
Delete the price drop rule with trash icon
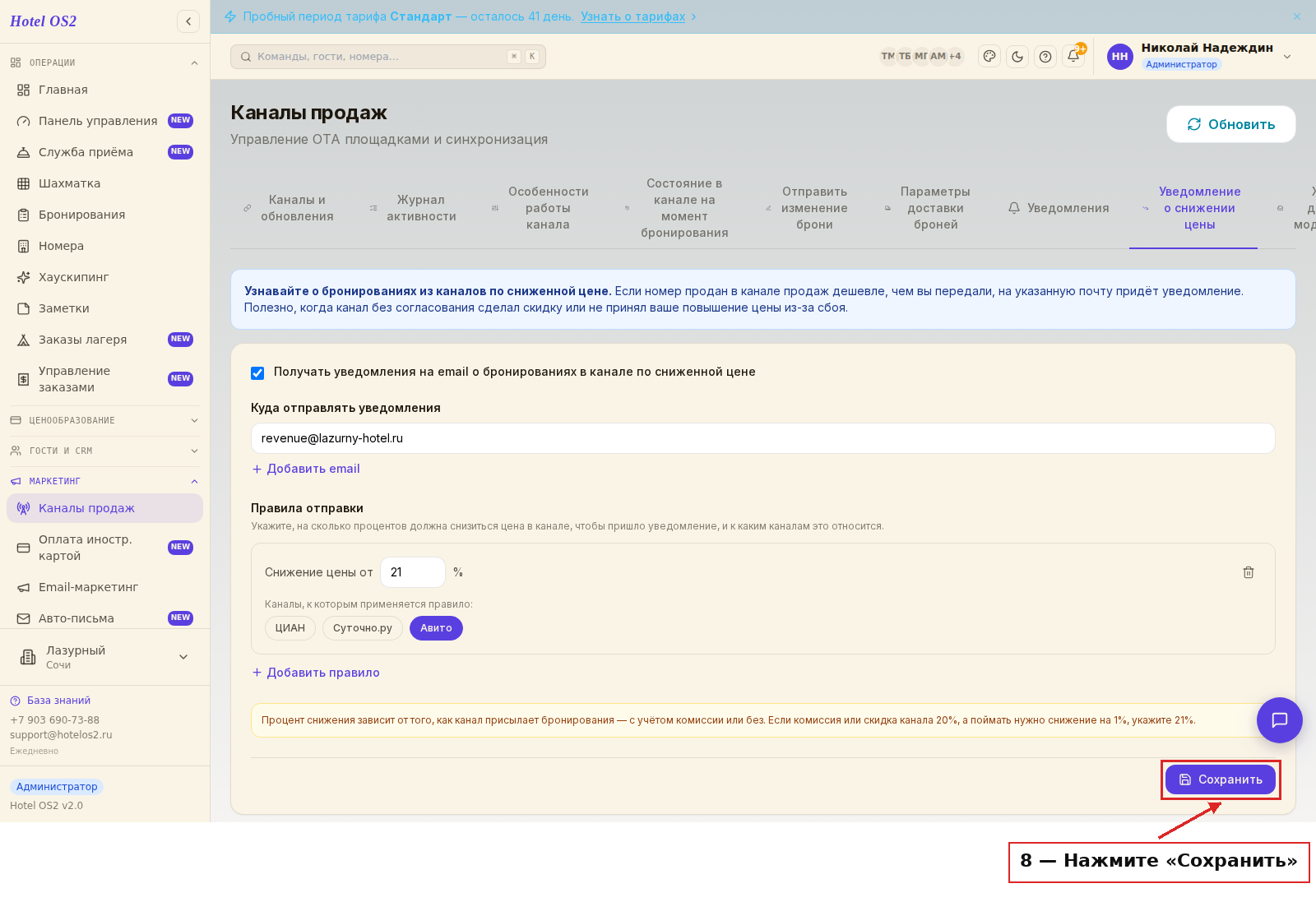coord(1249,572)
